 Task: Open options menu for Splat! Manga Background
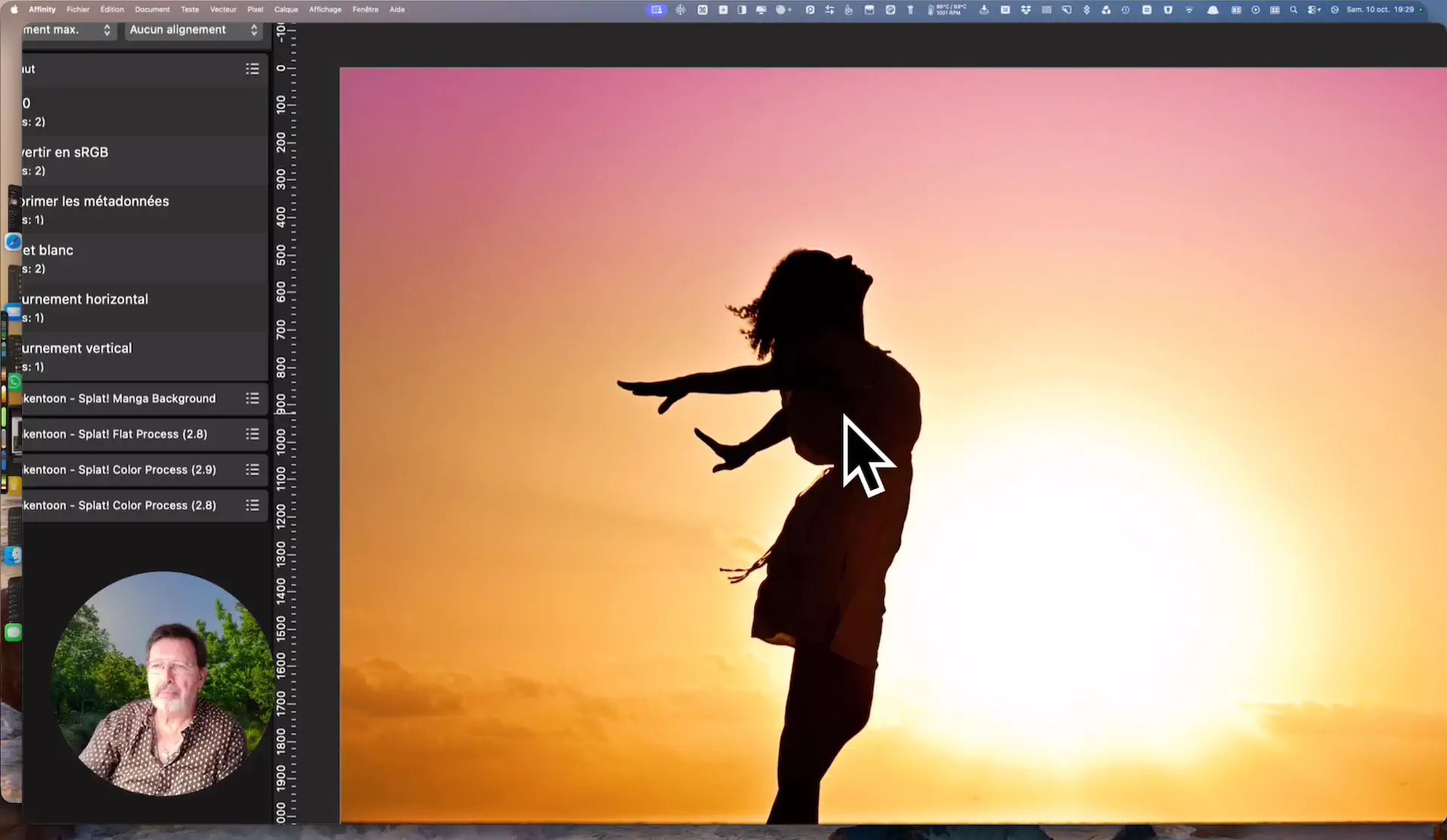click(252, 398)
